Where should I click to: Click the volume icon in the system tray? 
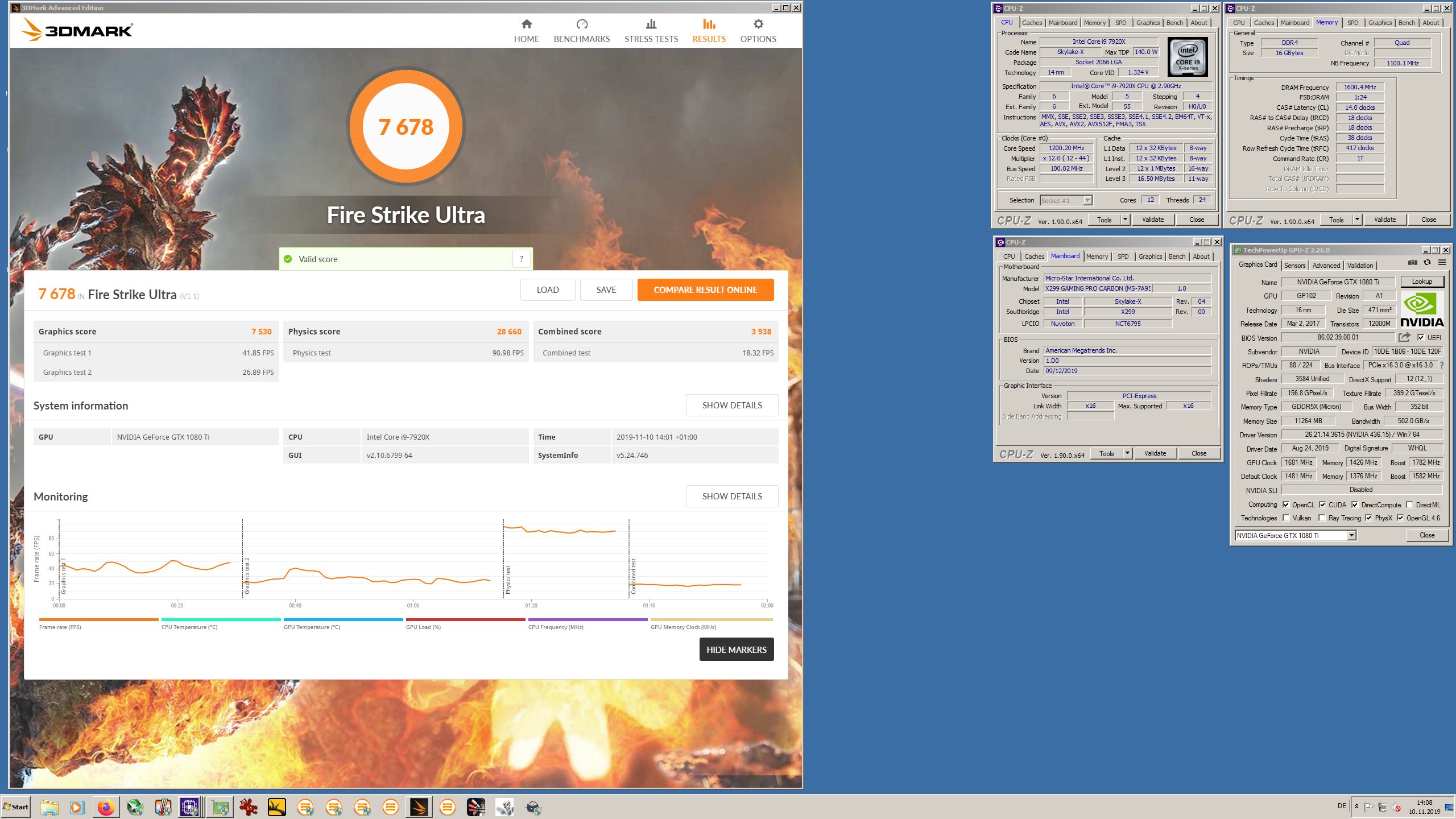[x=1396, y=807]
